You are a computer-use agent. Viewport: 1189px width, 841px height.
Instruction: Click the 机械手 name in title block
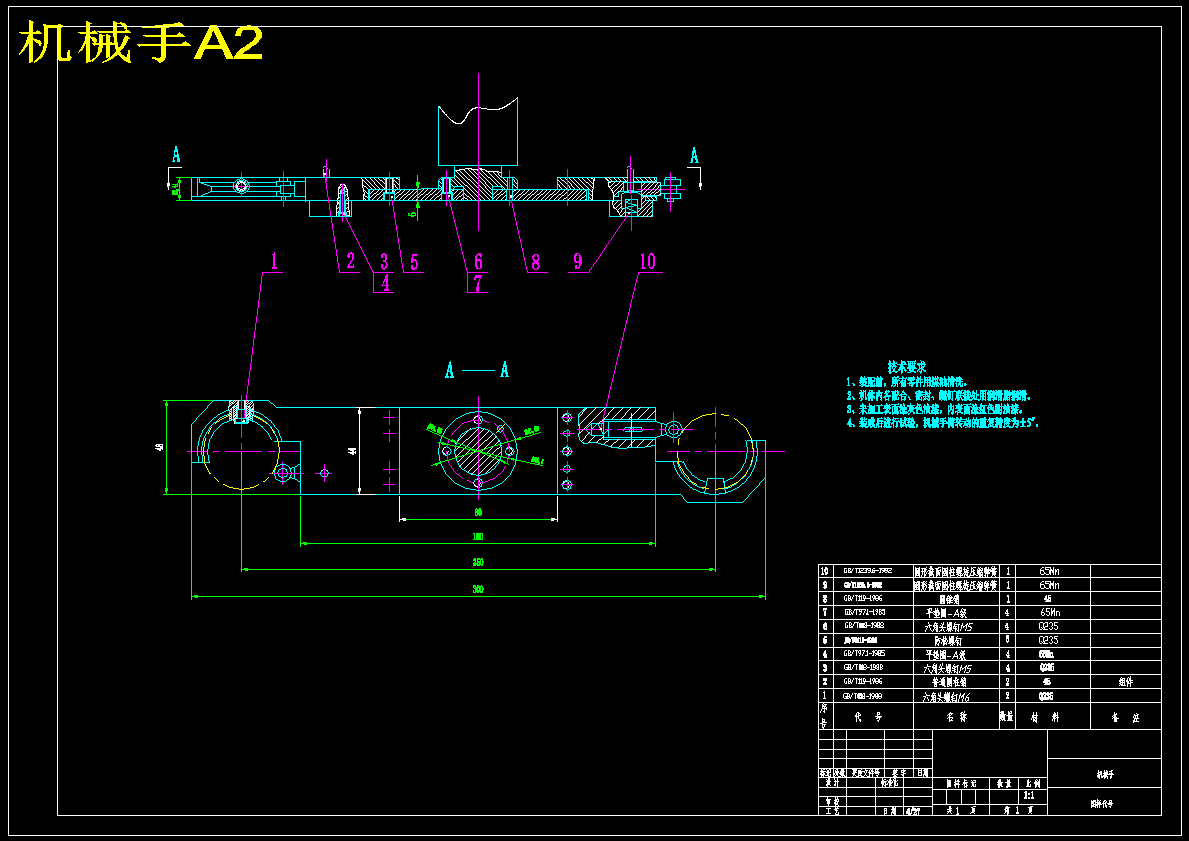(x=1104, y=775)
